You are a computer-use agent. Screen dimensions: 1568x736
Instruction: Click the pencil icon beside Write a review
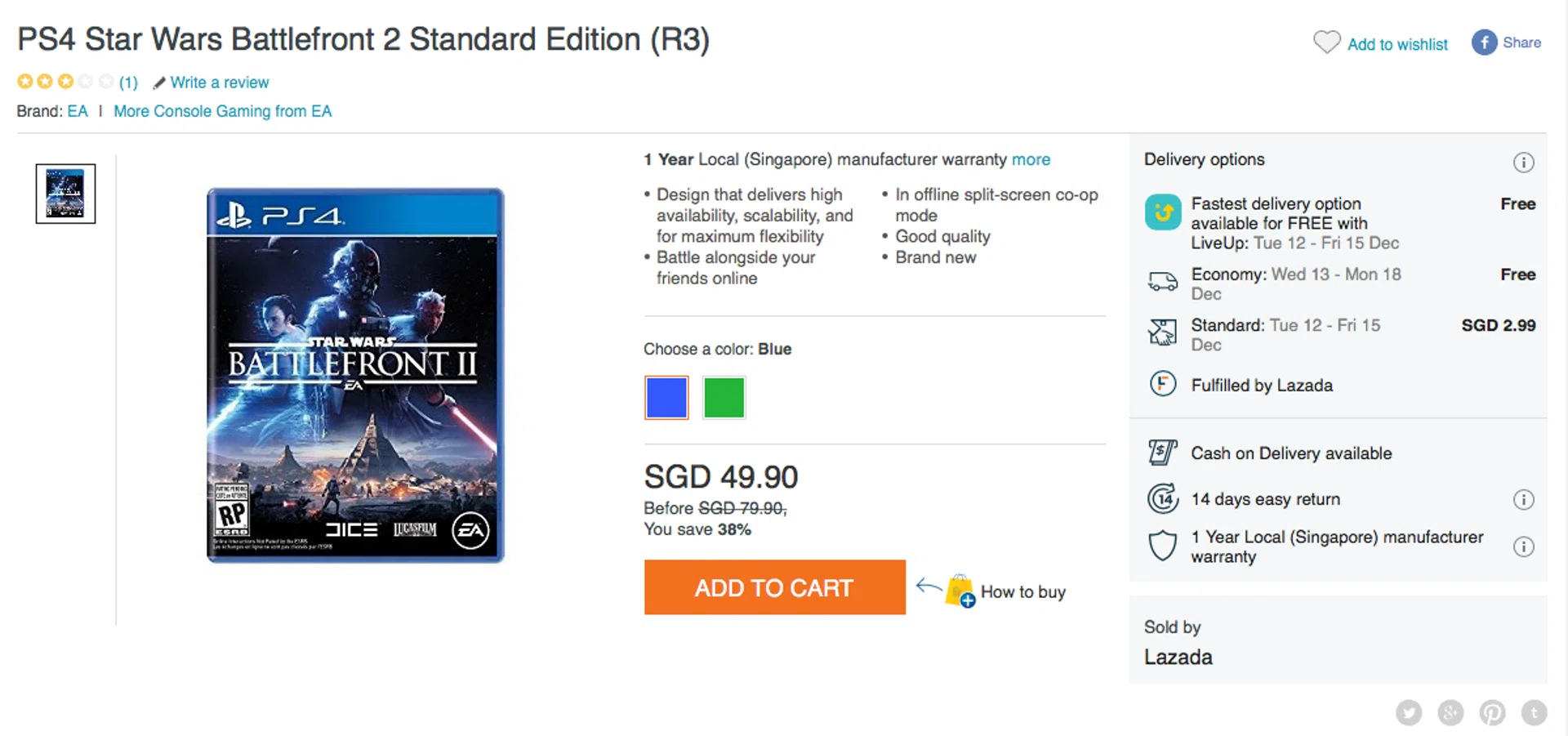click(159, 83)
